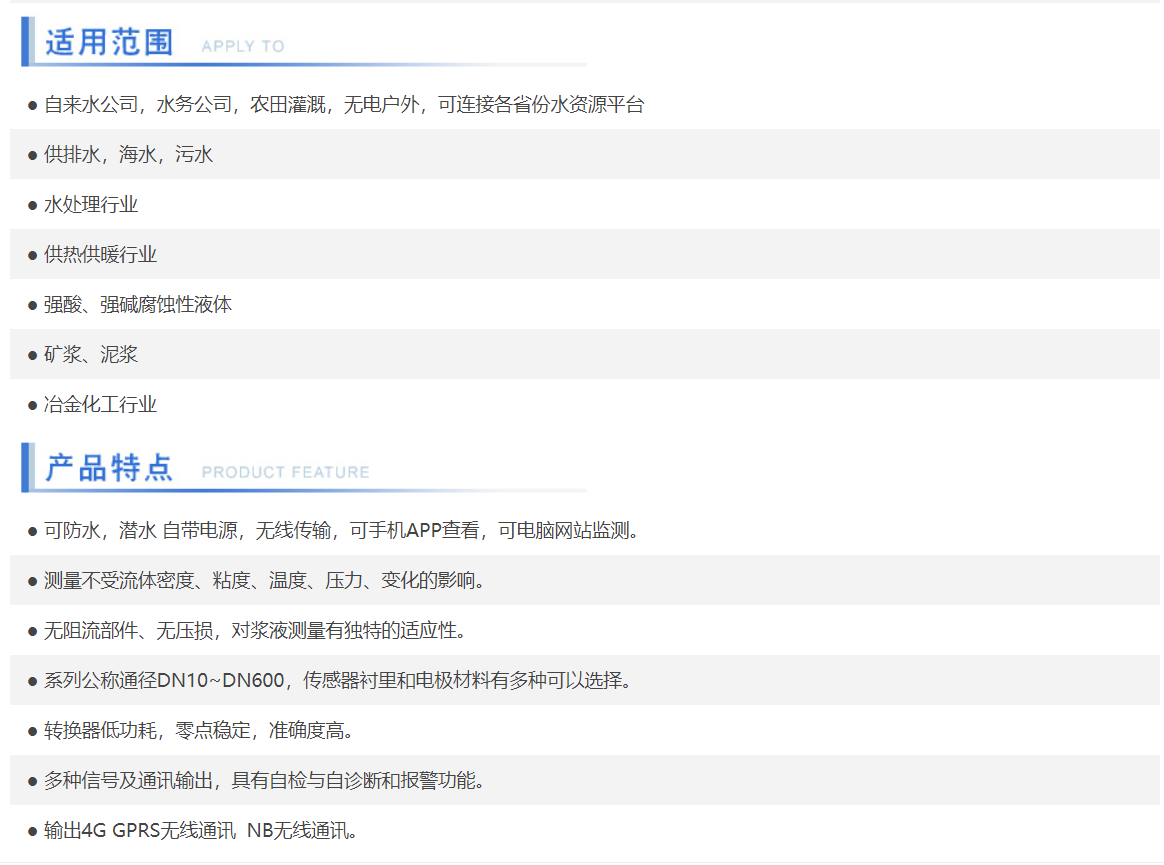Select the 自来水公司 list row
The height and width of the screenshot is (865, 1164).
344,105
